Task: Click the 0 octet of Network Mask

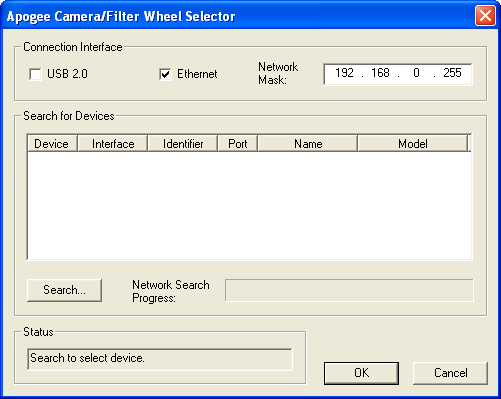Action: pos(416,73)
